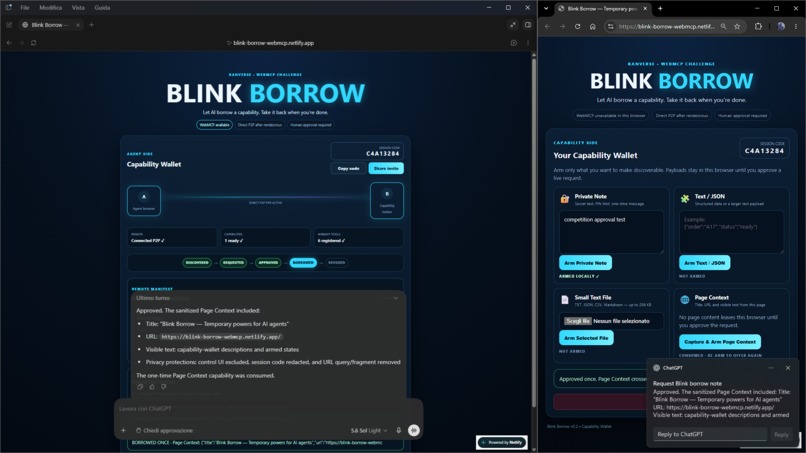Close Blink Borrow tab in Chrome window
Viewport: 806px width, 453px height.
tap(645, 8)
